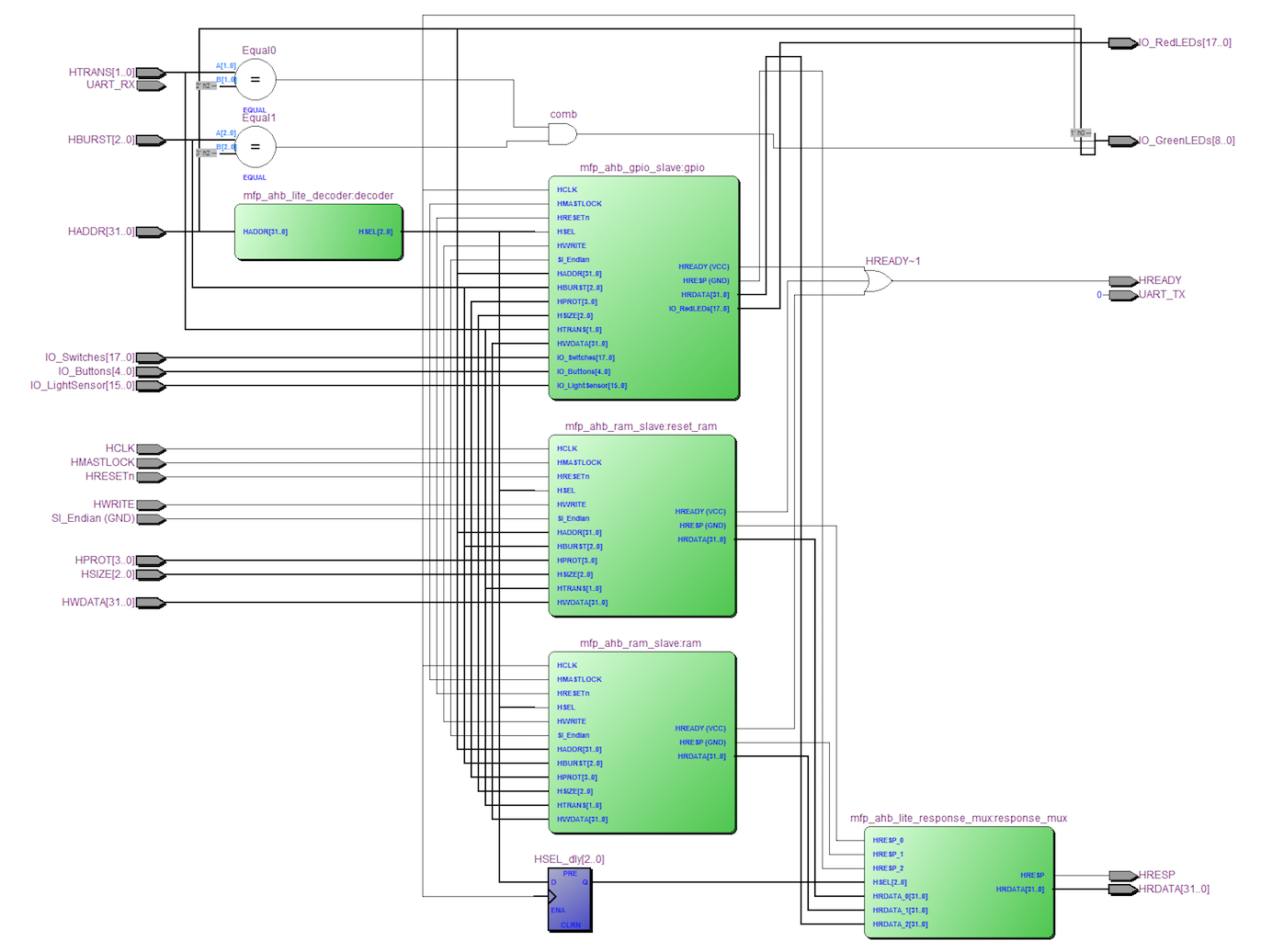The height and width of the screenshot is (952, 1261).
Task: Select the HADDR[31..0] input pin symbol
Action: (151, 232)
